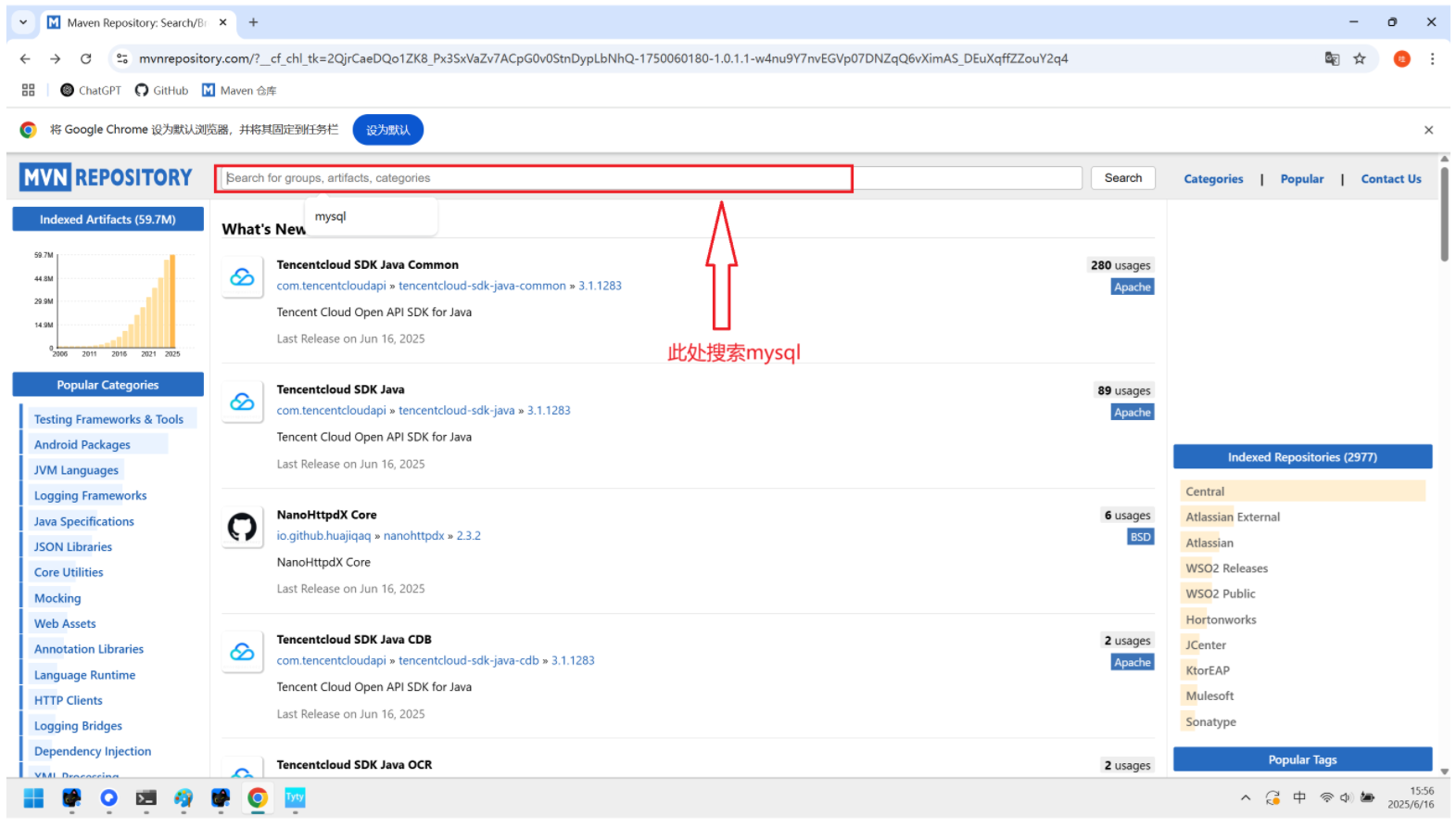Open Logging Frameworks category
This screenshot has width=1456, height=829.
90,496
